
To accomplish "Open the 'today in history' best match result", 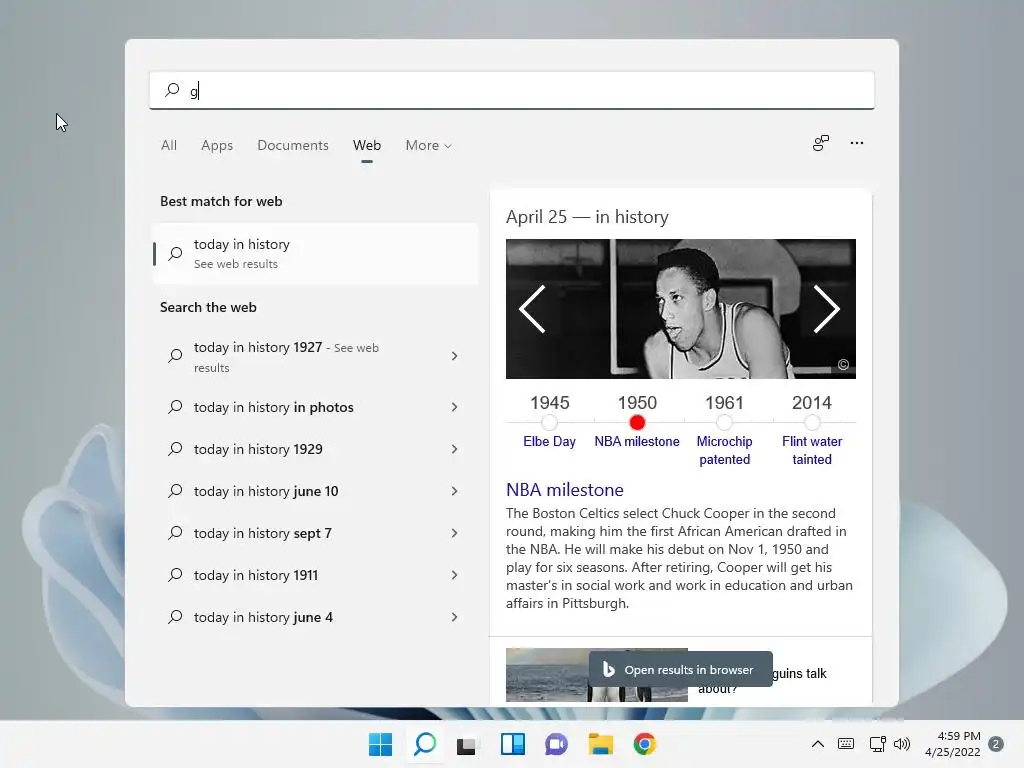I will [x=315, y=253].
